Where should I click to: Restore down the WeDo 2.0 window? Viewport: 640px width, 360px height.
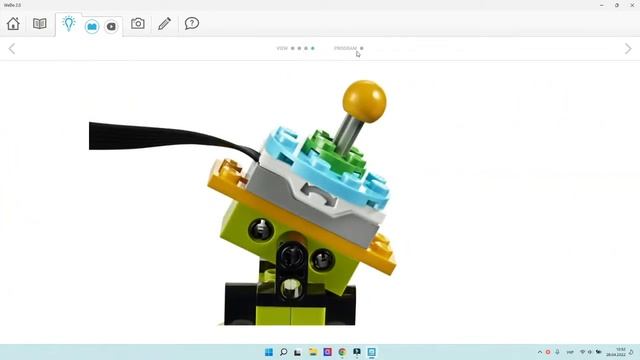pyautogui.click(x=617, y=5)
